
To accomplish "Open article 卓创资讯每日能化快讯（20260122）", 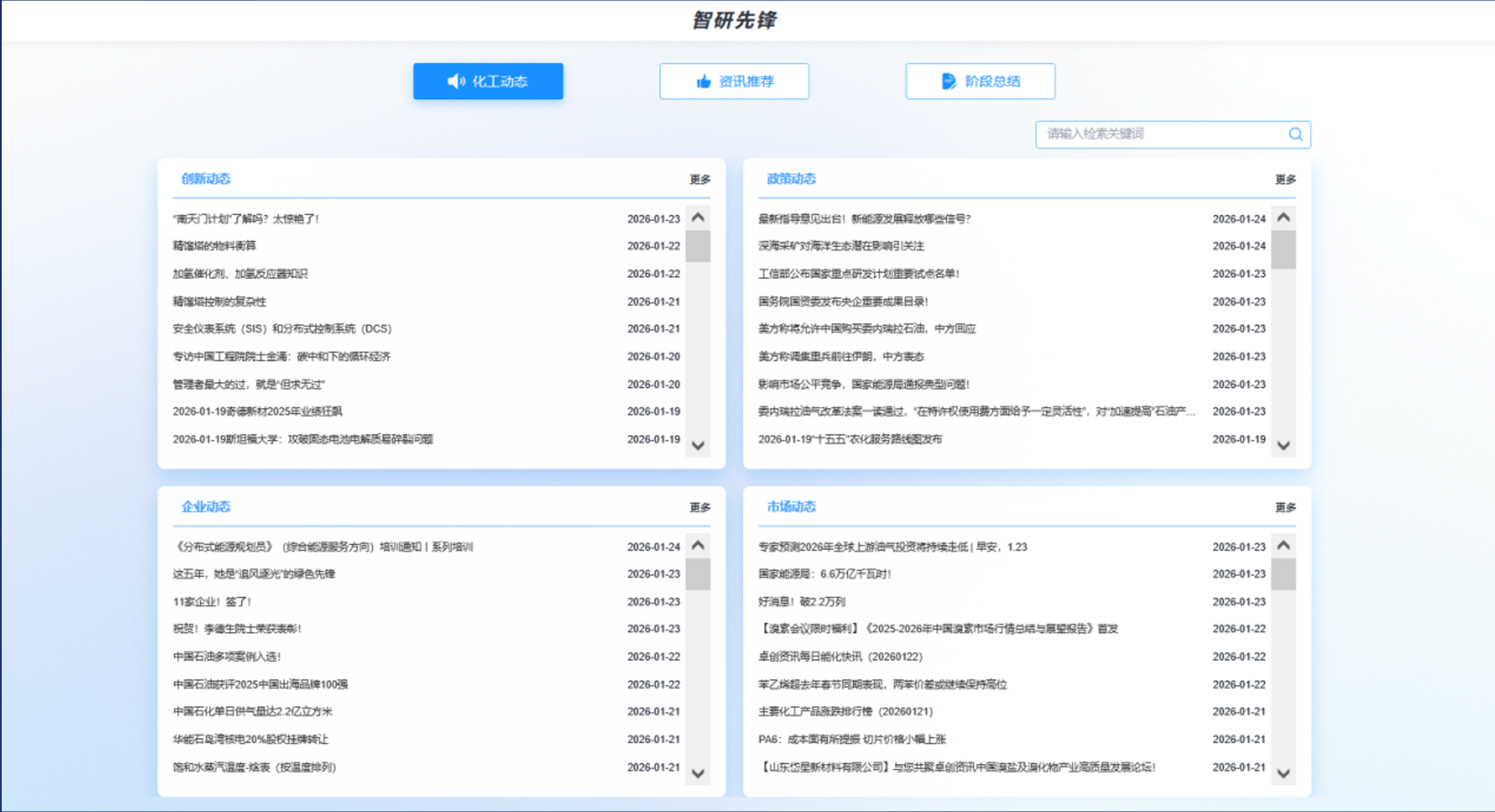I will tap(840, 656).
